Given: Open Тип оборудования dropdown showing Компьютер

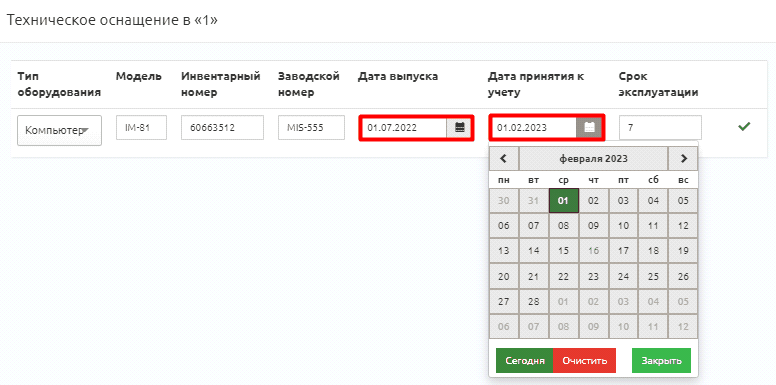Looking at the screenshot, I should (59, 131).
